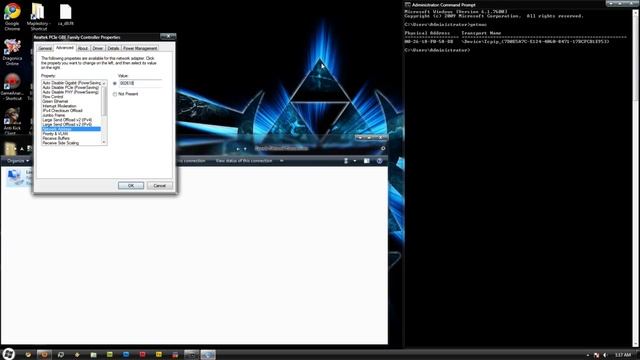
Task: Switch to the Driver tab
Action: tap(98, 48)
